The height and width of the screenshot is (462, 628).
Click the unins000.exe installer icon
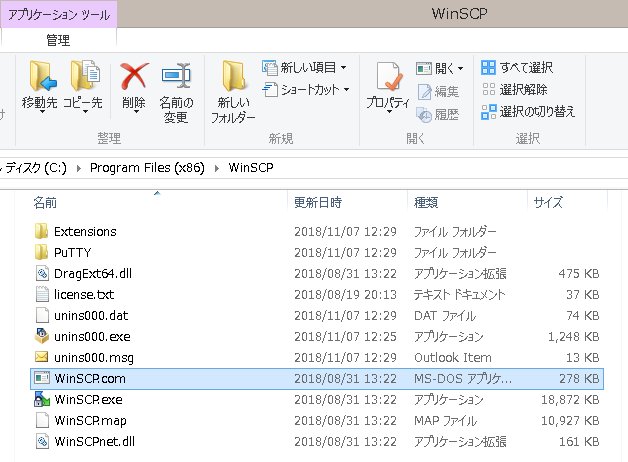[x=42, y=336]
